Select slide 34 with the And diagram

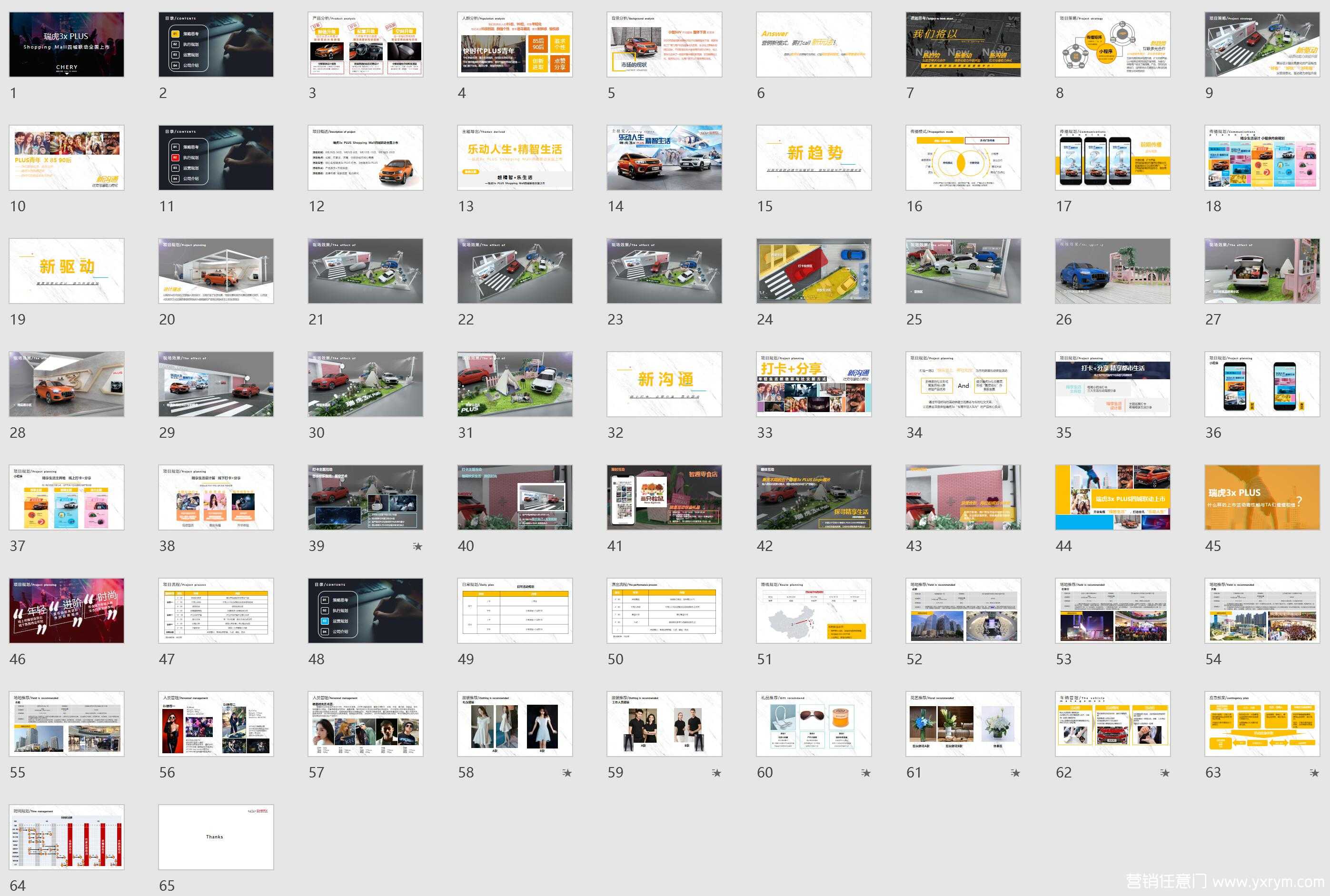point(963,384)
